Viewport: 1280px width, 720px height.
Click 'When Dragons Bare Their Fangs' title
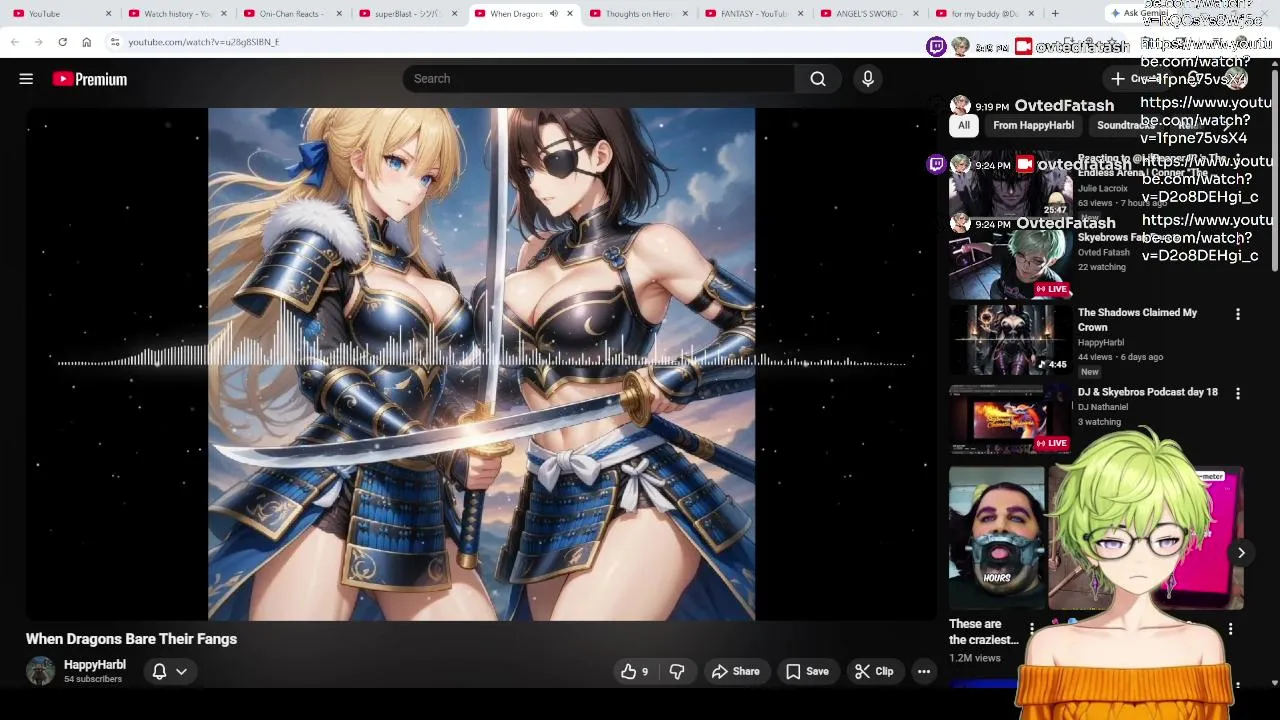click(x=131, y=639)
